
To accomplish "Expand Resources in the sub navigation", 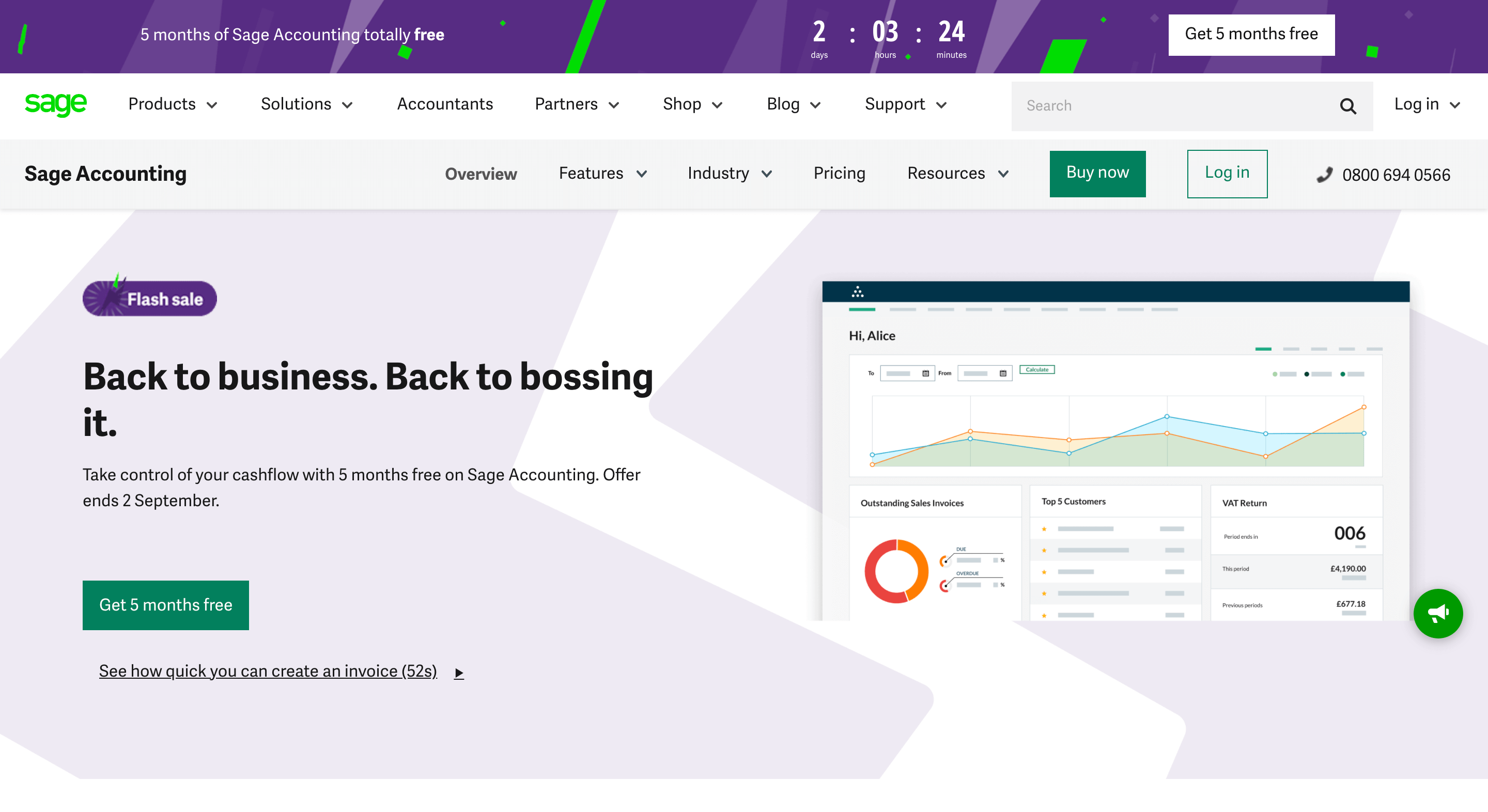I will pyautogui.click(x=957, y=173).
